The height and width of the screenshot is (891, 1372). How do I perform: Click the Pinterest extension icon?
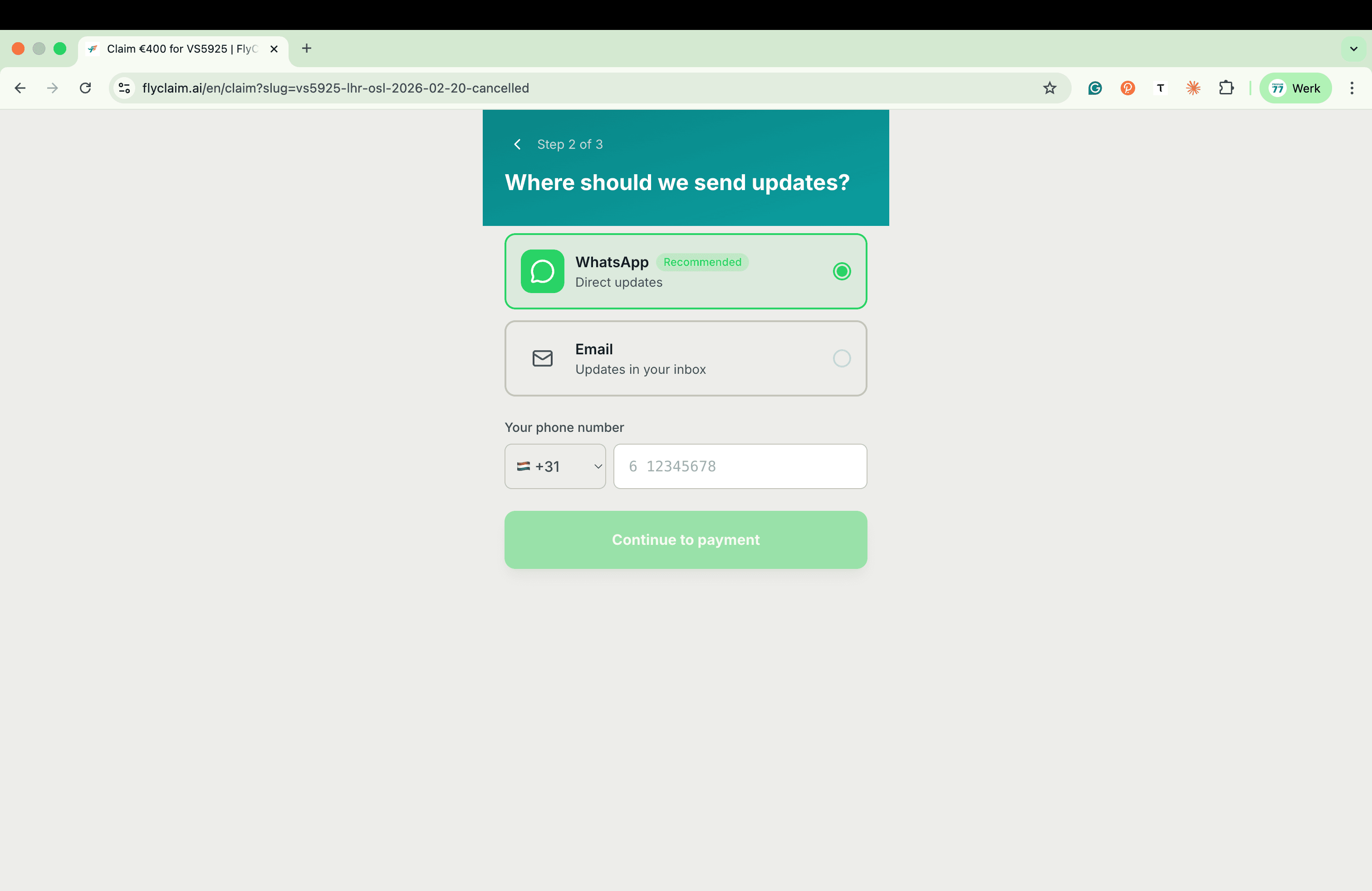pos(1127,88)
